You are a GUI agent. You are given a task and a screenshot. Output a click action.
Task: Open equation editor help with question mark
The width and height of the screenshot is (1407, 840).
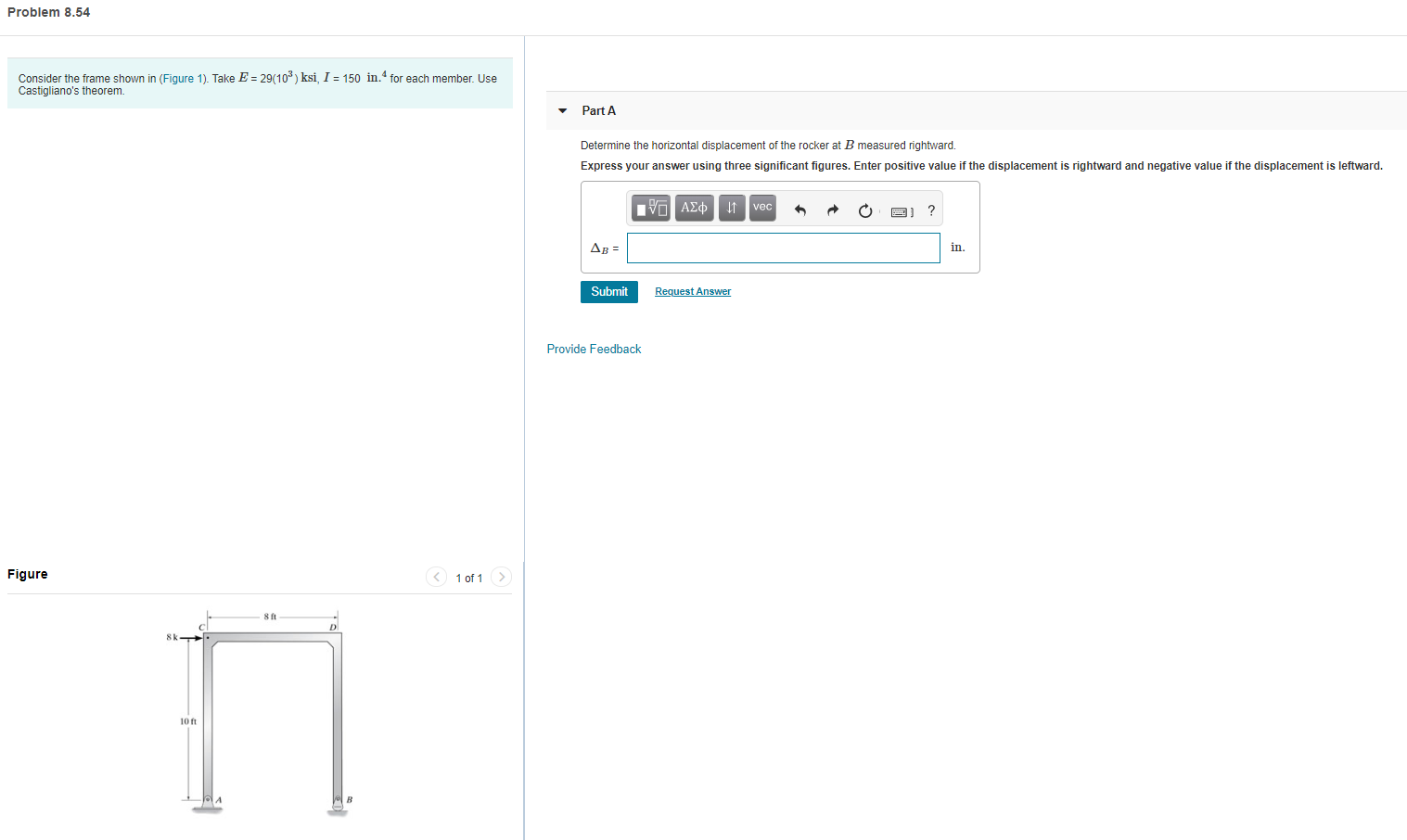coord(931,210)
